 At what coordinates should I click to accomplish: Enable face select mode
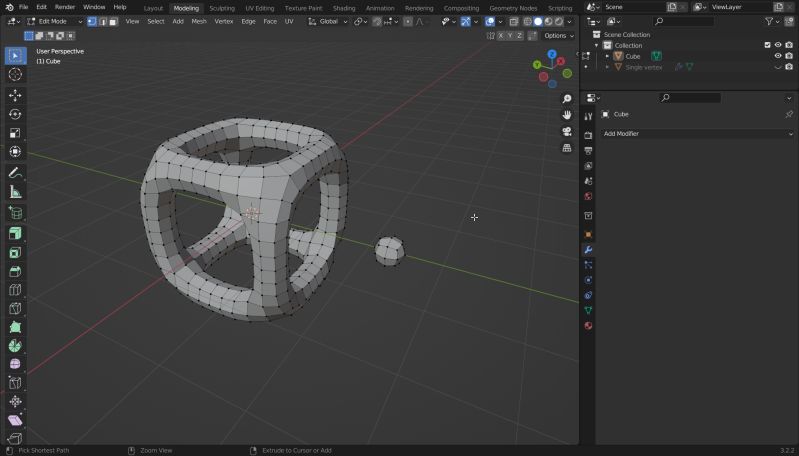coord(113,21)
